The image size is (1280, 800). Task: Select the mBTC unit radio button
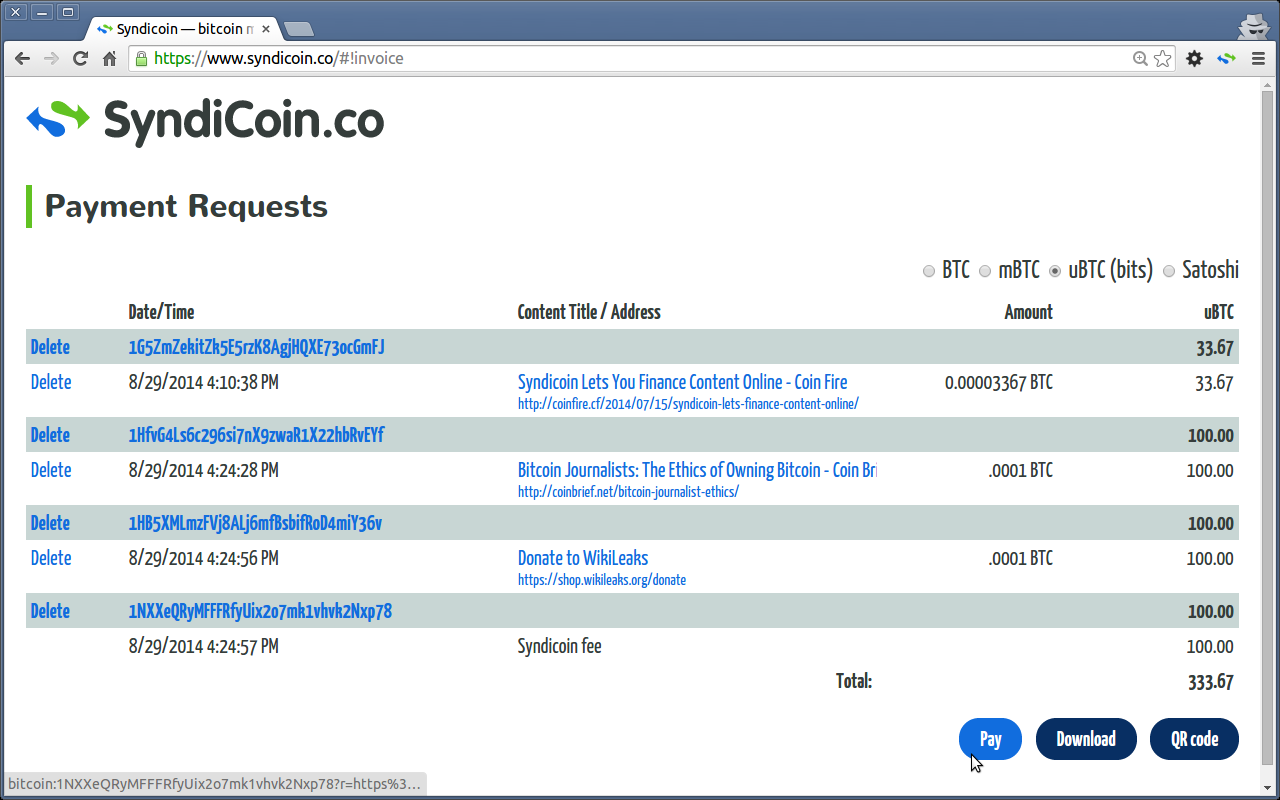pyautogui.click(x=985, y=271)
